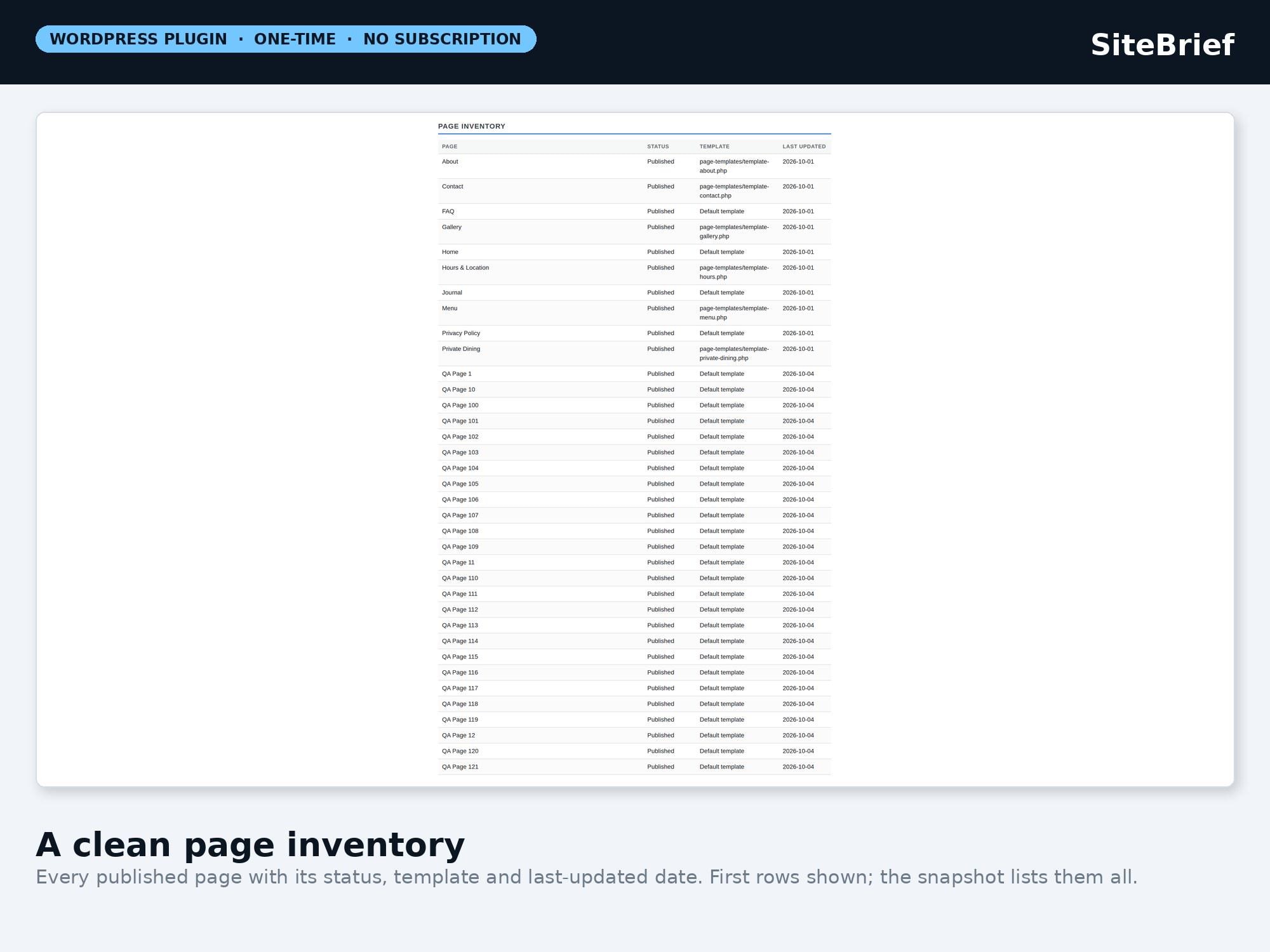The height and width of the screenshot is (952, 1270).
Task: Select the Journal page name
Action: [452, 293]
